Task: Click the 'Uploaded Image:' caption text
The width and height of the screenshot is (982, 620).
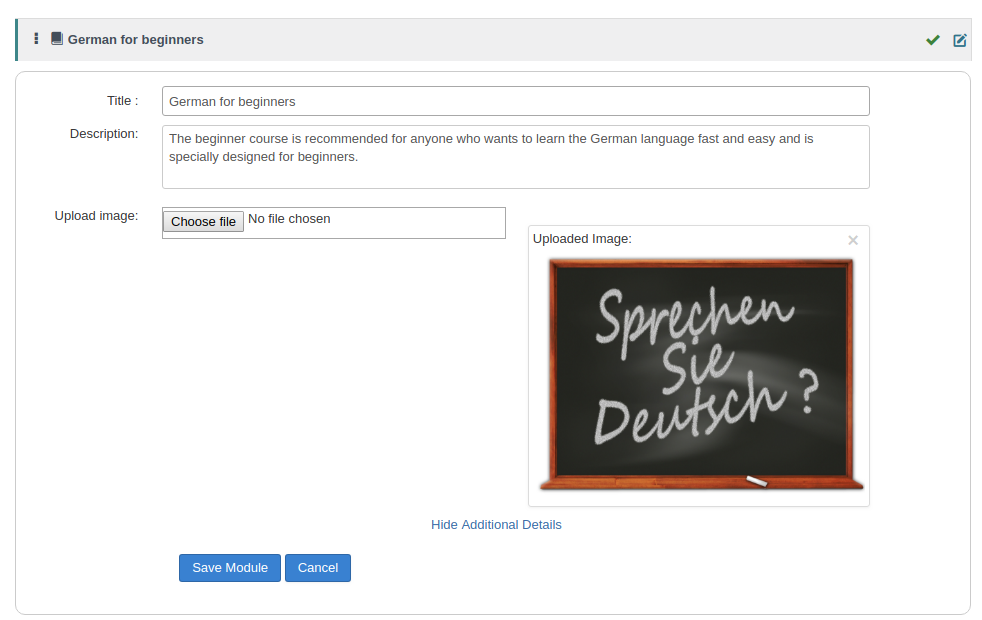Action: click(582, 239)
